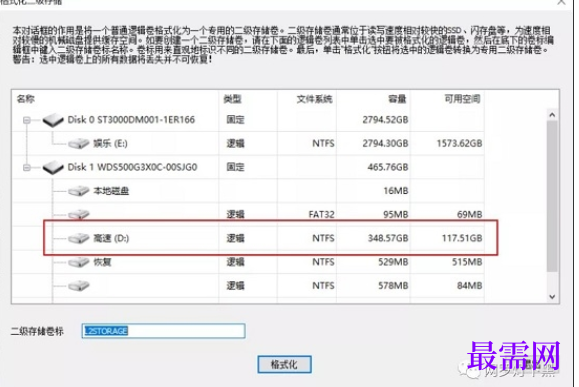Click the 高速 (D:) volume icon
The height and width of the screenshot is (387, 579).
(79, 239)
